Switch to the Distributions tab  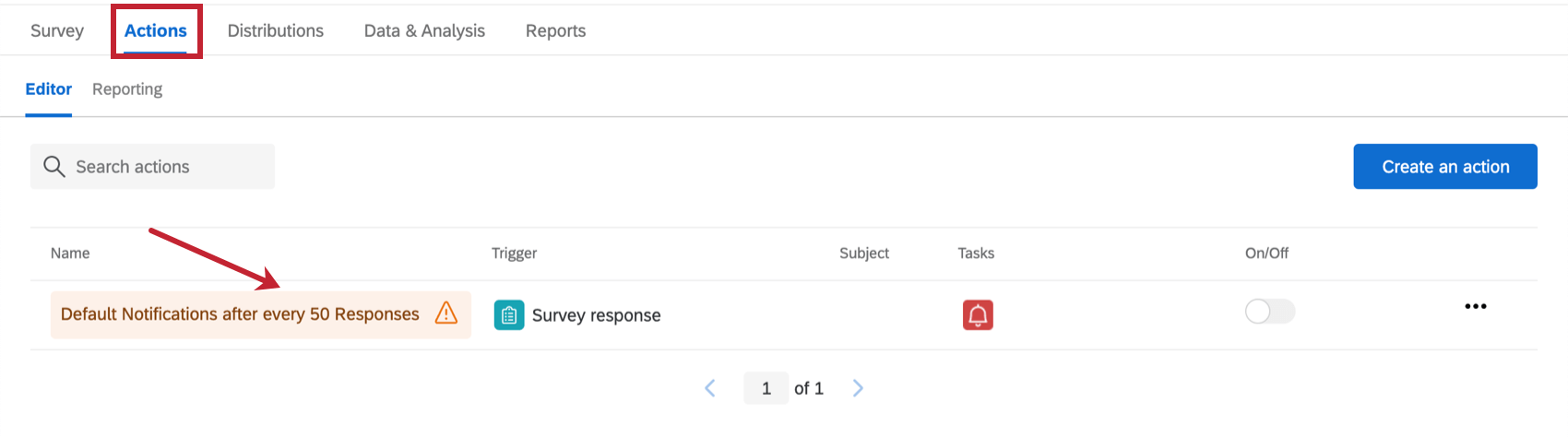pos(276,30)
